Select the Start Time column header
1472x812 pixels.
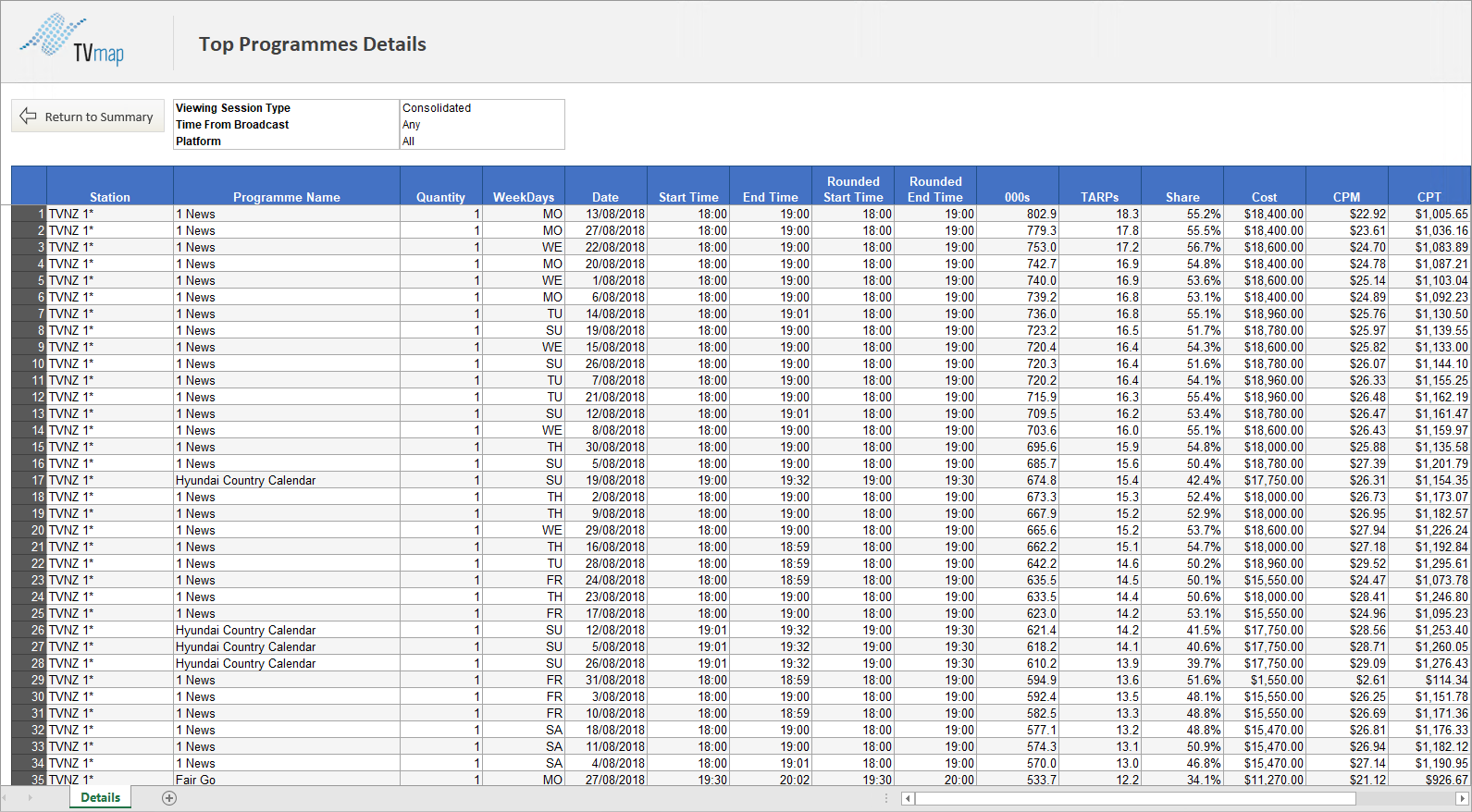tap(688, 186)
